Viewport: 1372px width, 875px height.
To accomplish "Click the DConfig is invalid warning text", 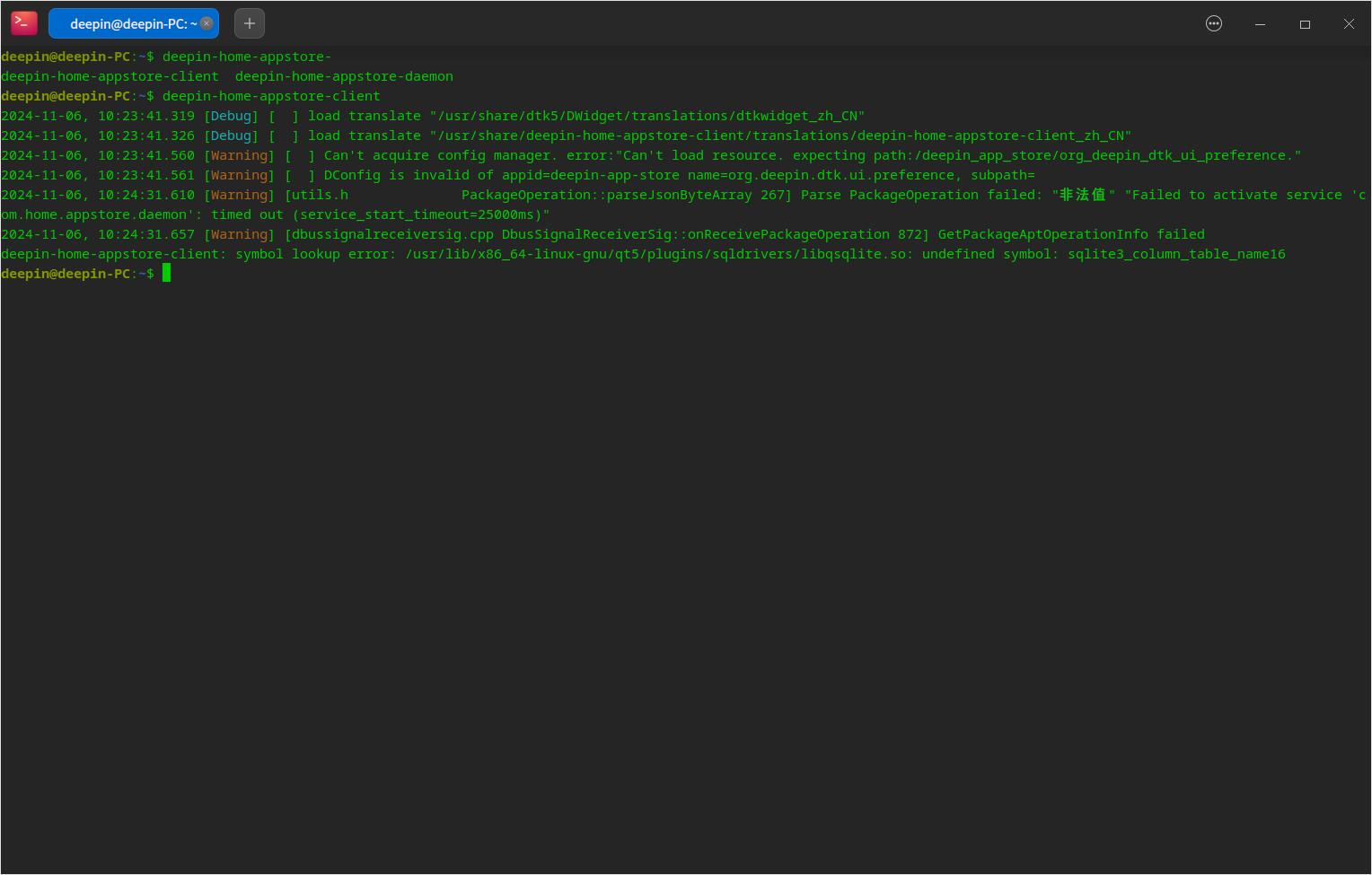I will coord(679,175).
